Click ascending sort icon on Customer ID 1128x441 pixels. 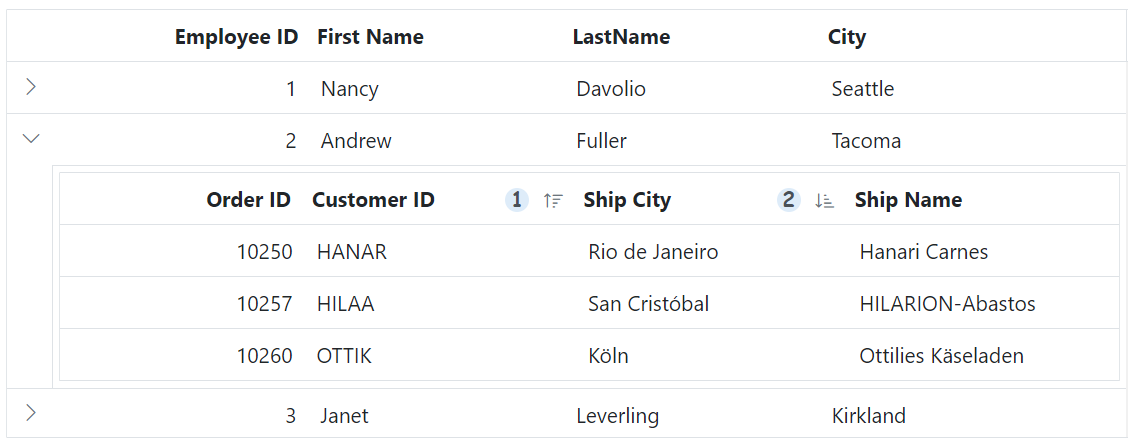tap(553, 200)
